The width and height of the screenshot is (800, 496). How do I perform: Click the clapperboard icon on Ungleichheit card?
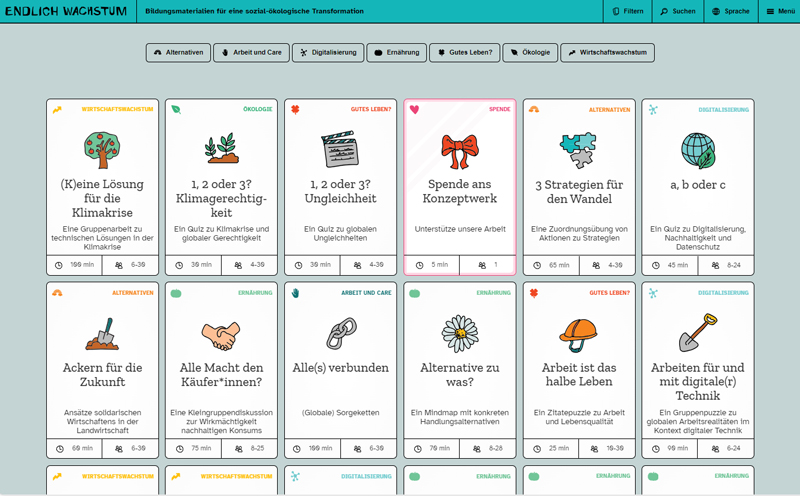340,149
